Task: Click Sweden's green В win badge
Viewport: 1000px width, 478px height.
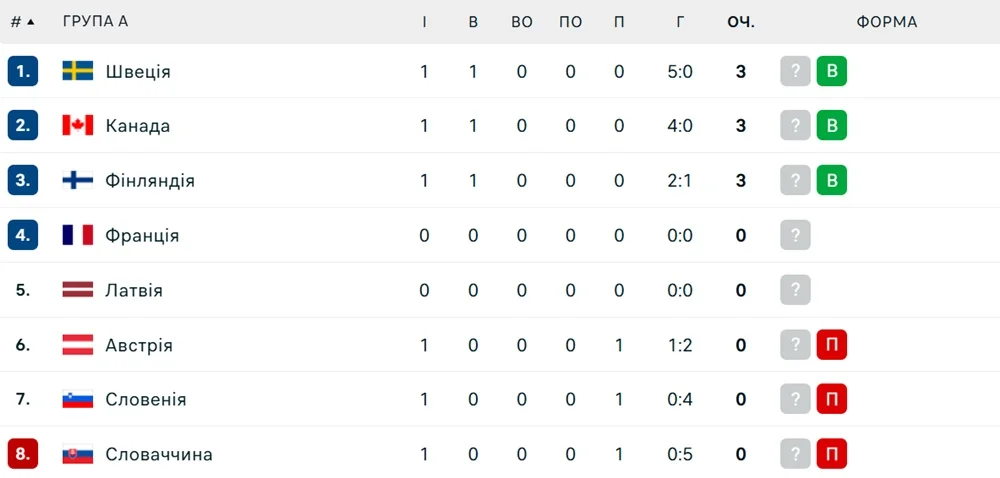Action: point(831,71)
